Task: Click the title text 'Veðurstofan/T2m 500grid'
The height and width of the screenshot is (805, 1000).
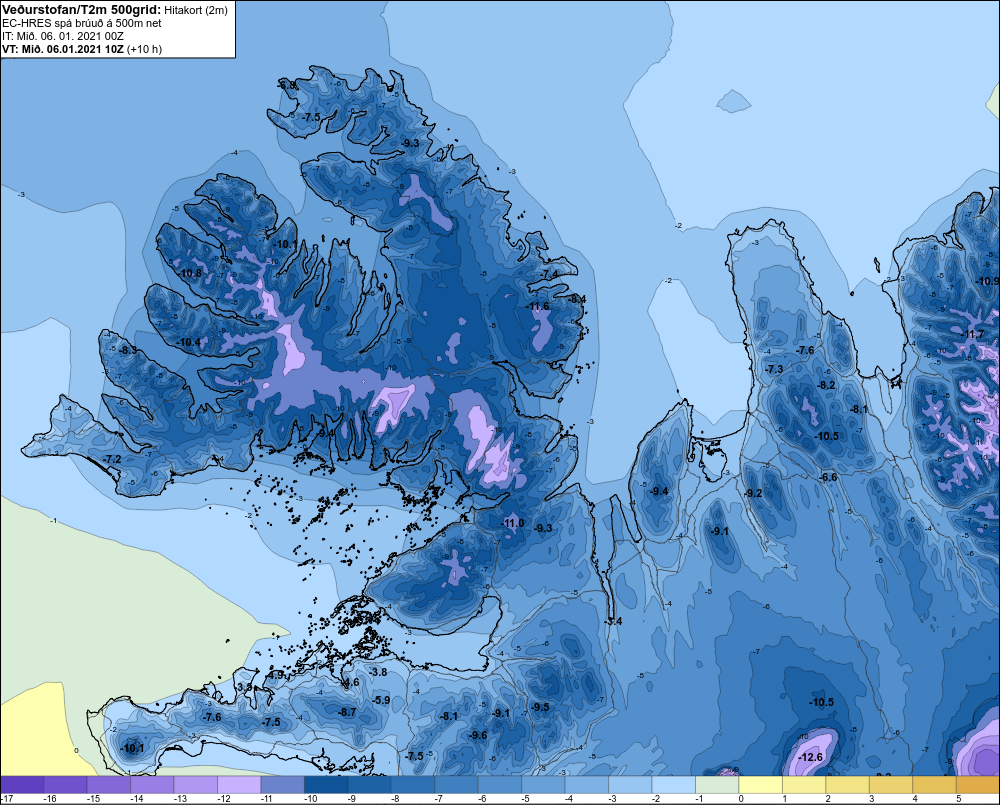Action: [82, 10]
